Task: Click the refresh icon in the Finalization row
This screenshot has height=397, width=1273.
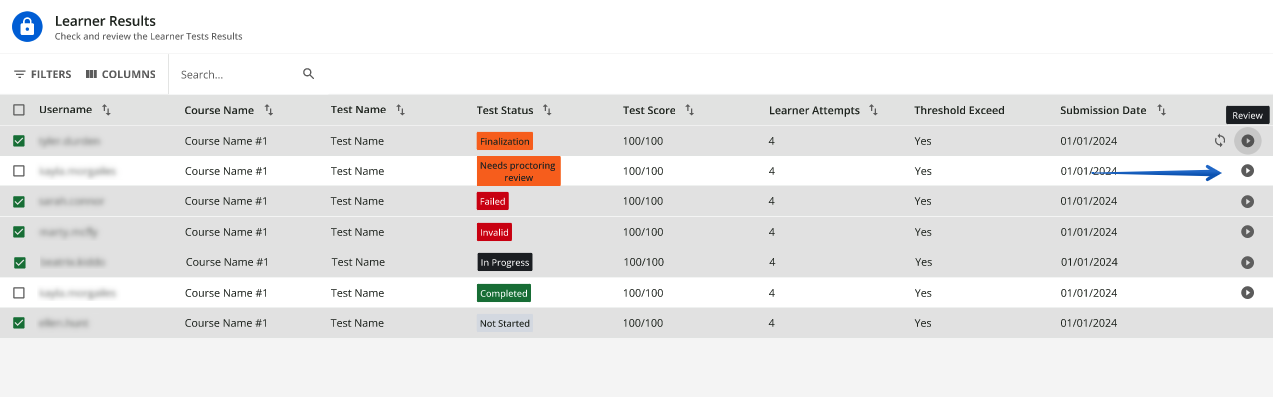Action: click(1219, 141)
